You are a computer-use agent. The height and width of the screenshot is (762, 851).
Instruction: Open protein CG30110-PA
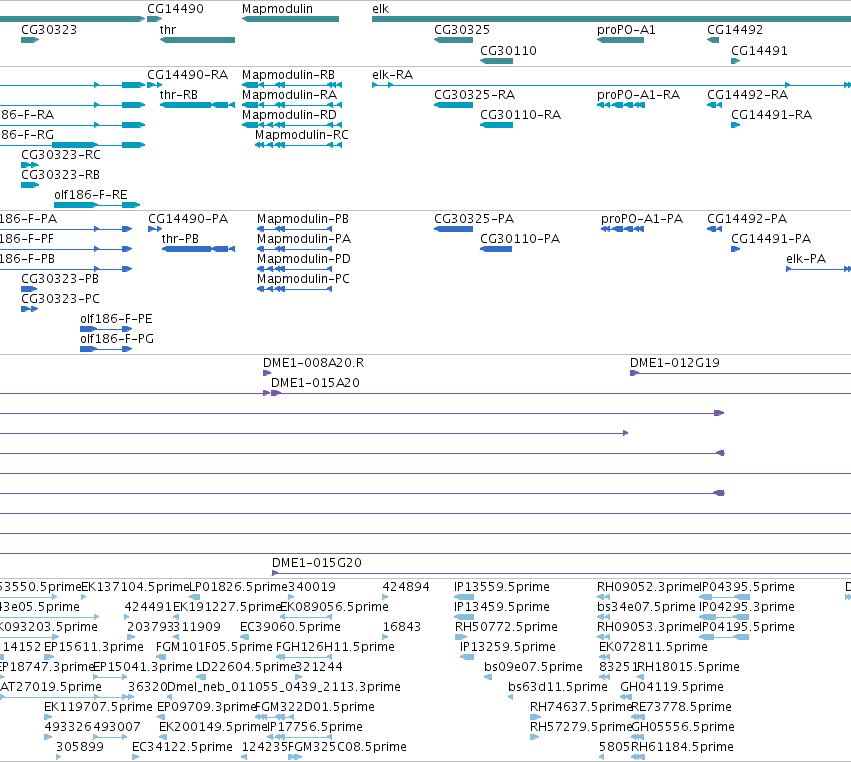pyautogui.click(x=520, y=239)
